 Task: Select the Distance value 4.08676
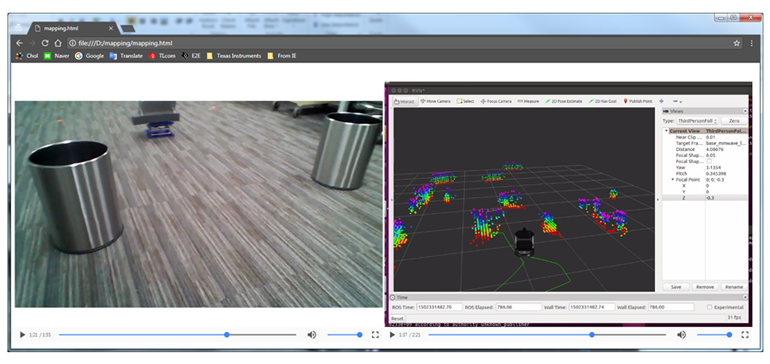(x=716, y=149)
